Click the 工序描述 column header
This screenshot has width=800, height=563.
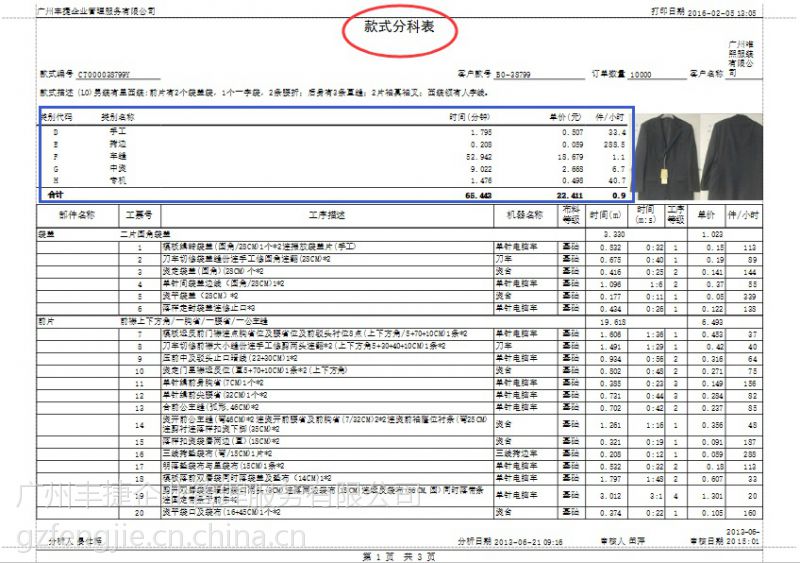(327, 214)
